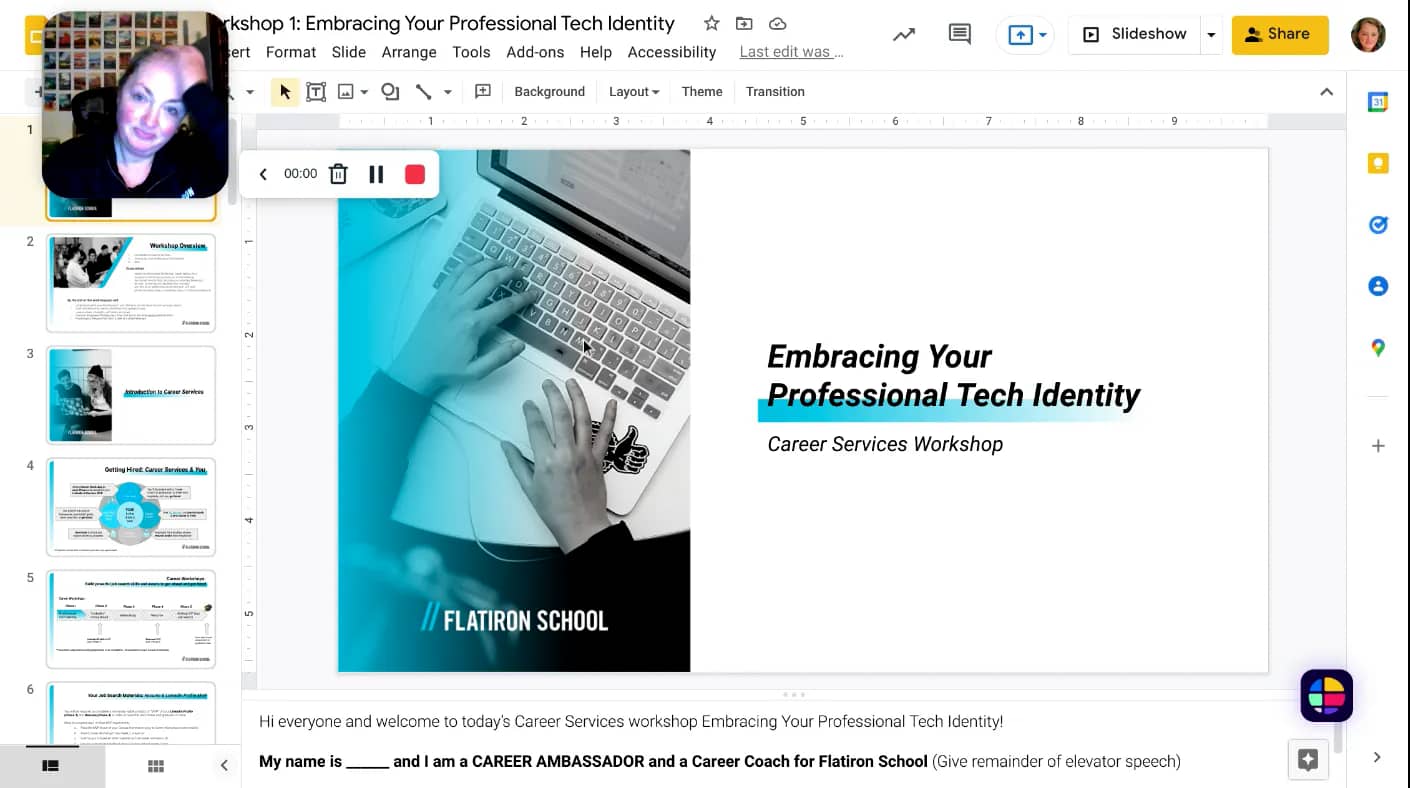Open the activity dashboard trend icon
The height and width of the screenshot is (788, 1410).
coord(904,34)
